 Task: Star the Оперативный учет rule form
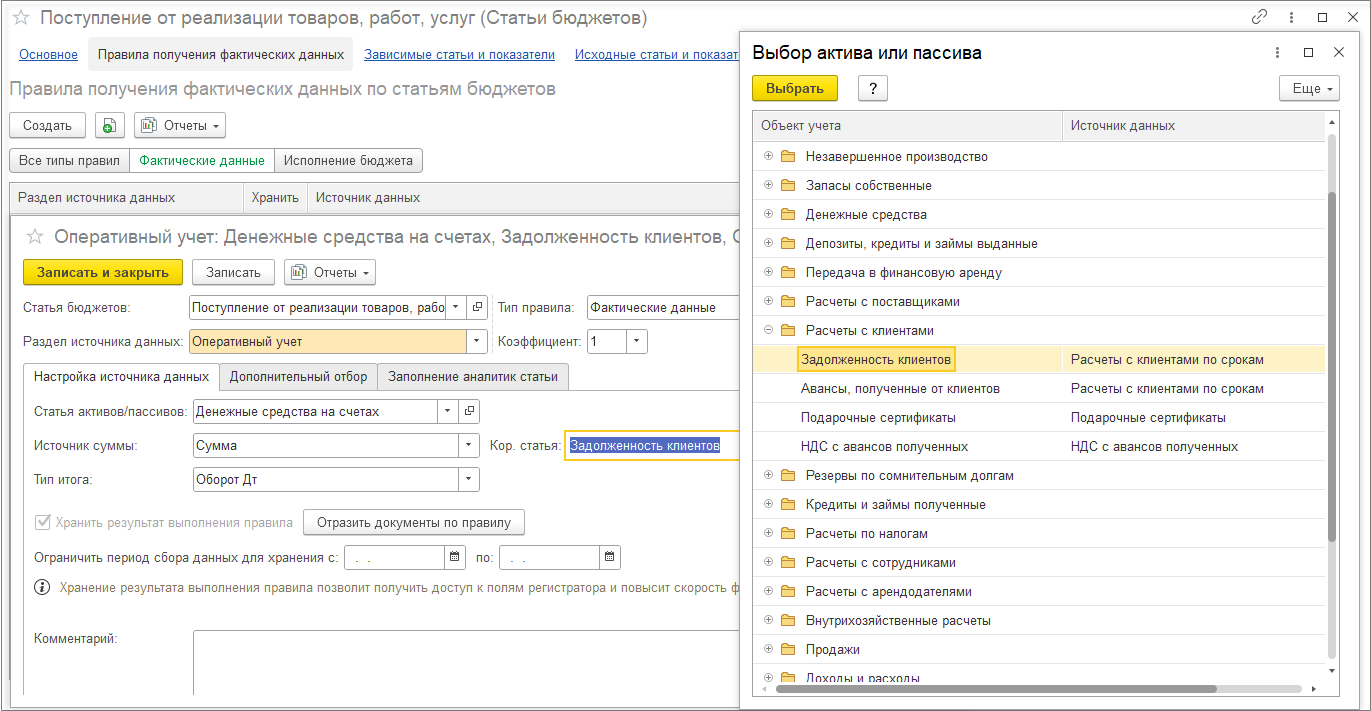[x=35, y=237]
